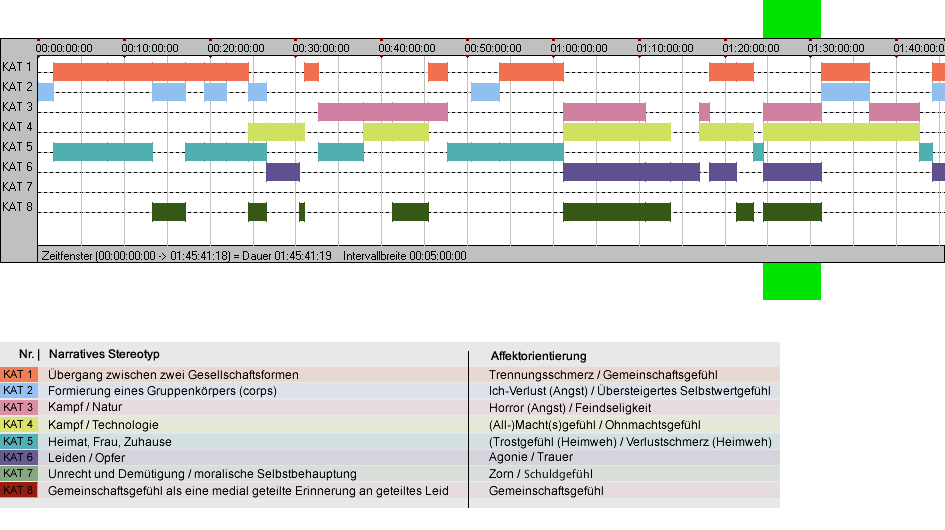The height and width of the screenshot is (530, 945).
Task: Click the 00:40:00:00 time label
Action: click(x=407, y=48)
